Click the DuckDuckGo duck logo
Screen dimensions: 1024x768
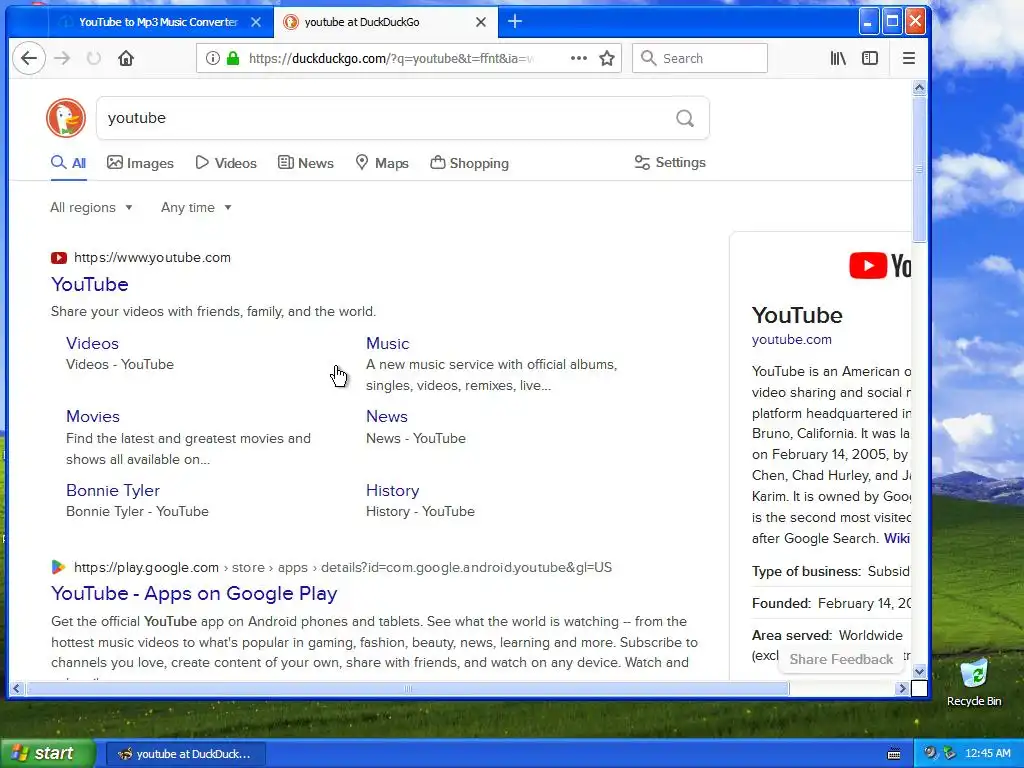point(66,118)
